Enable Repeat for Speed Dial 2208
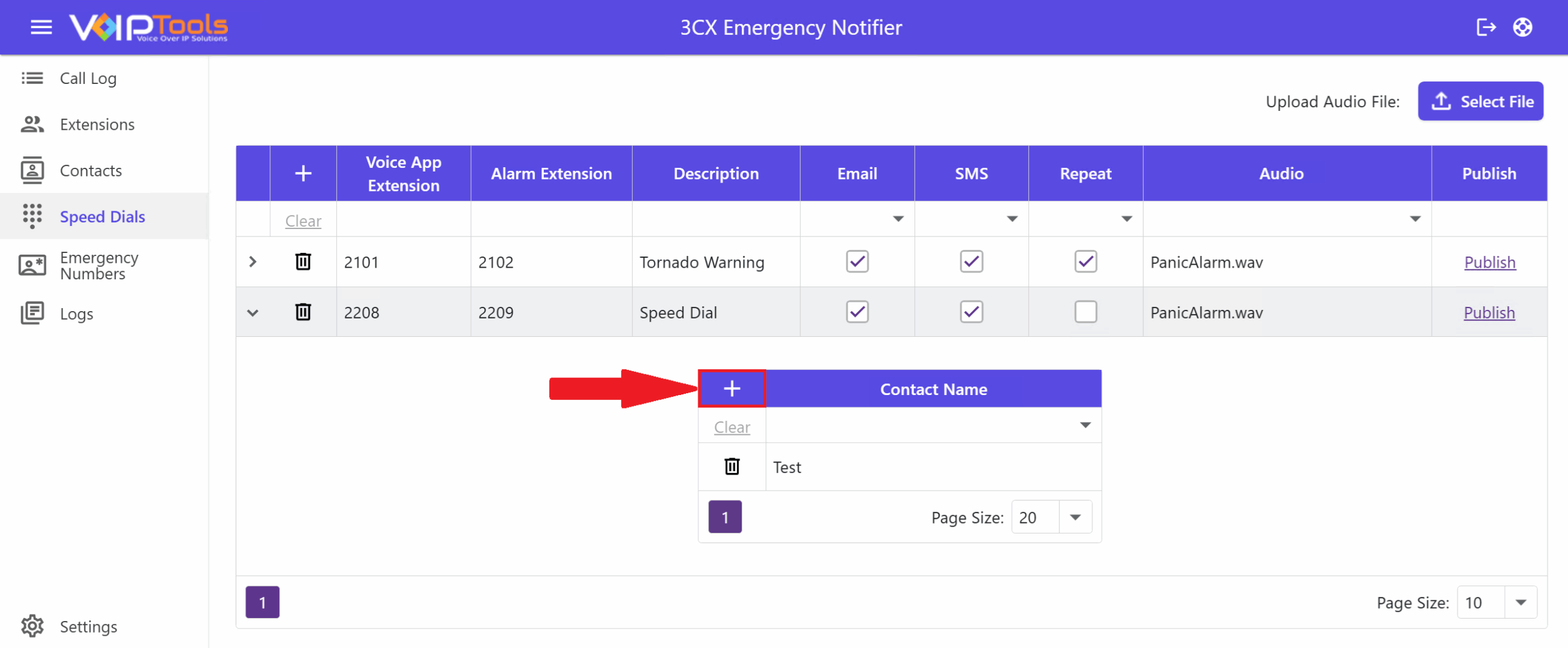The width and height of the screenshot is (1568, 648). (x=1085, y=312)
